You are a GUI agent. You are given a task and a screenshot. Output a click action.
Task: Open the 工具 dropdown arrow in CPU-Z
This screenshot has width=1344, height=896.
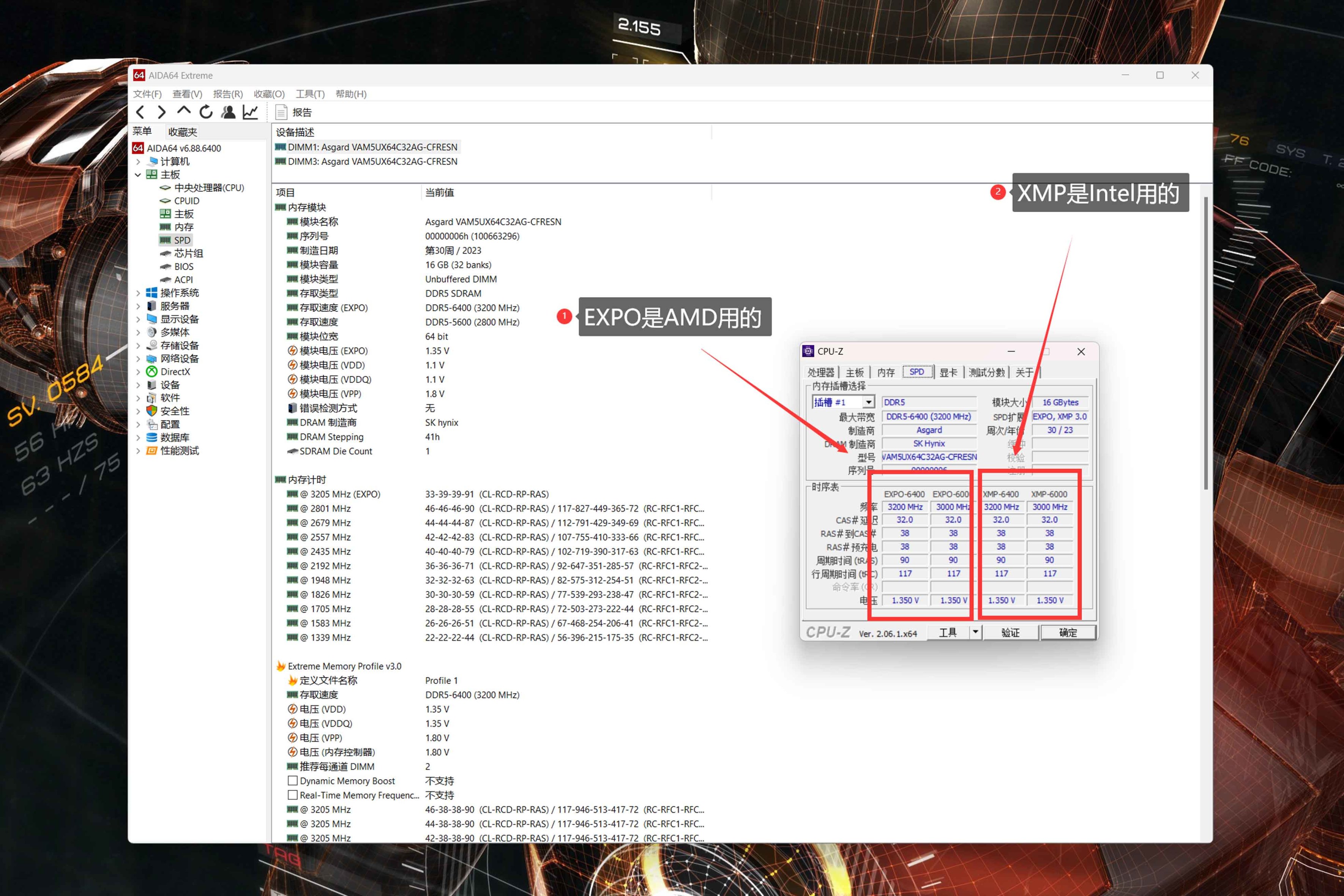click(x=976, y=632)
